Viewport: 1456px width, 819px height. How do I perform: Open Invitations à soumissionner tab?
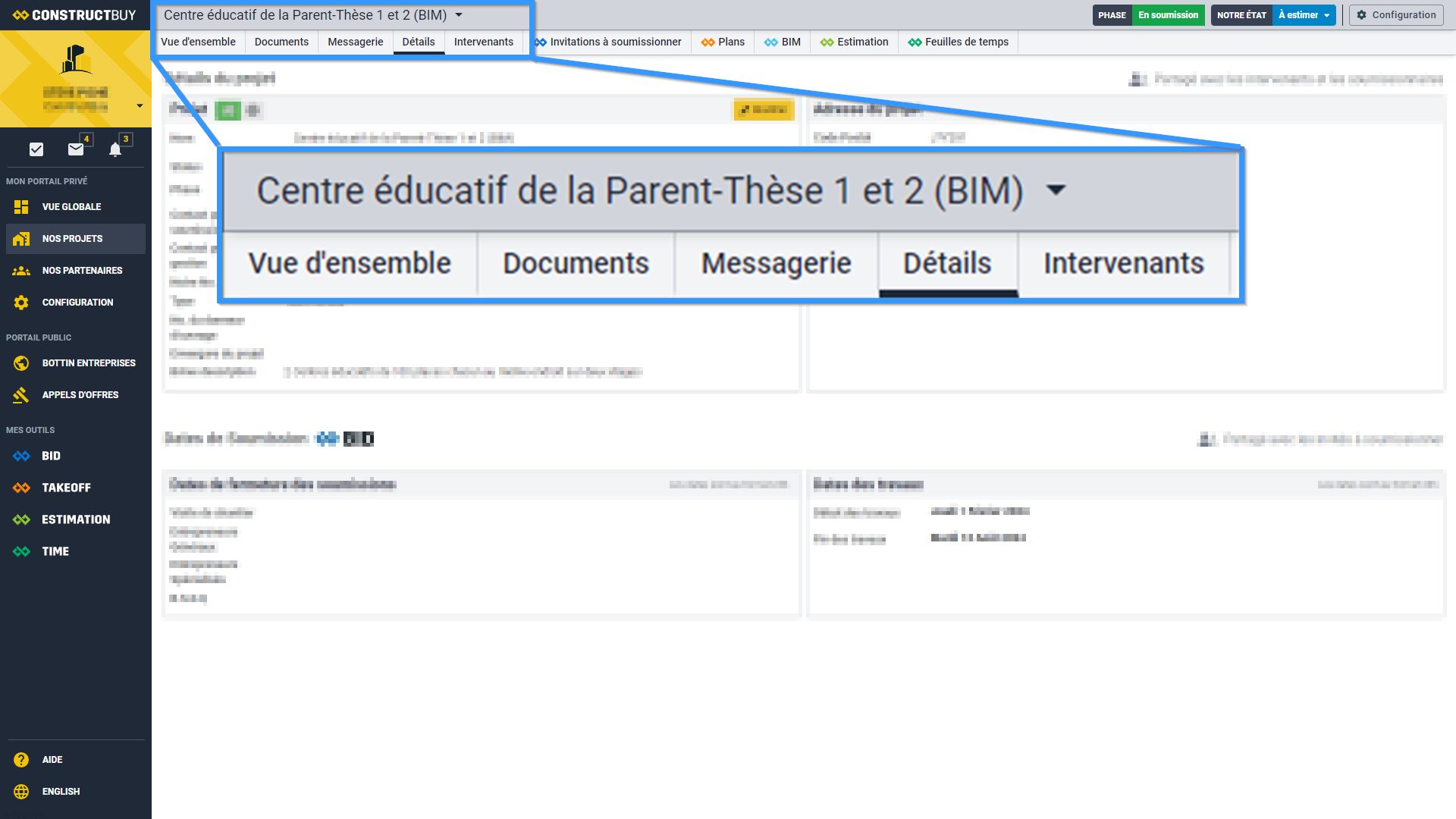[x=607, y=42]
